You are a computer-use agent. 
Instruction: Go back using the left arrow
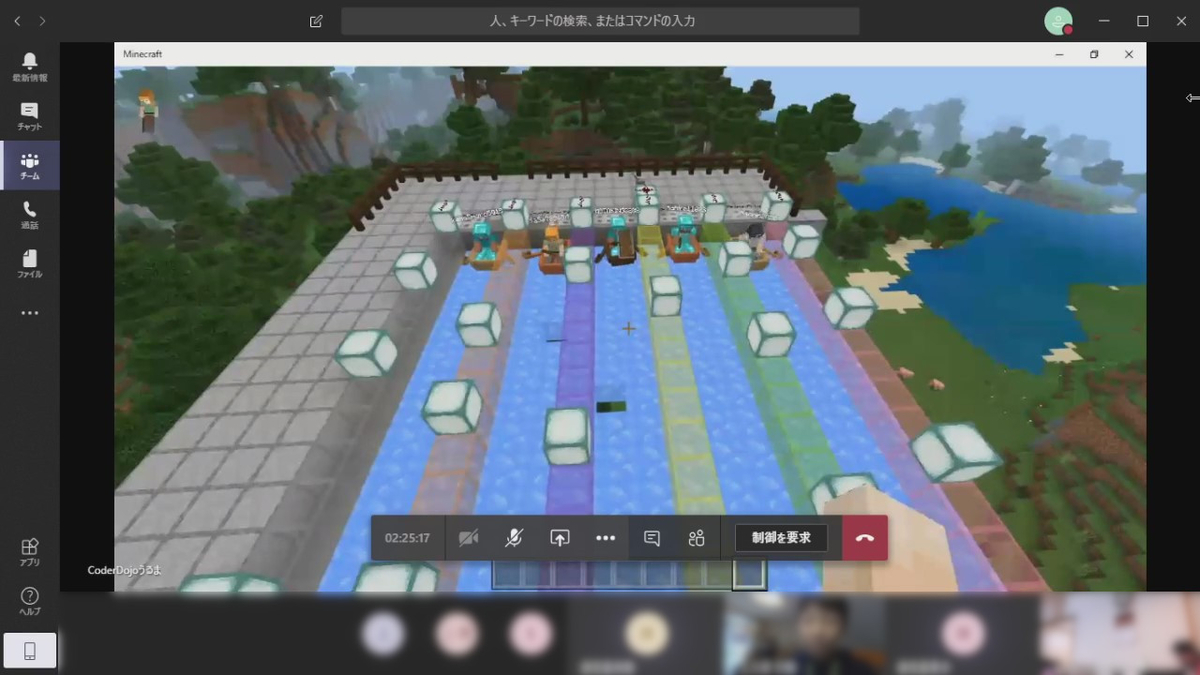pos(17,20)
